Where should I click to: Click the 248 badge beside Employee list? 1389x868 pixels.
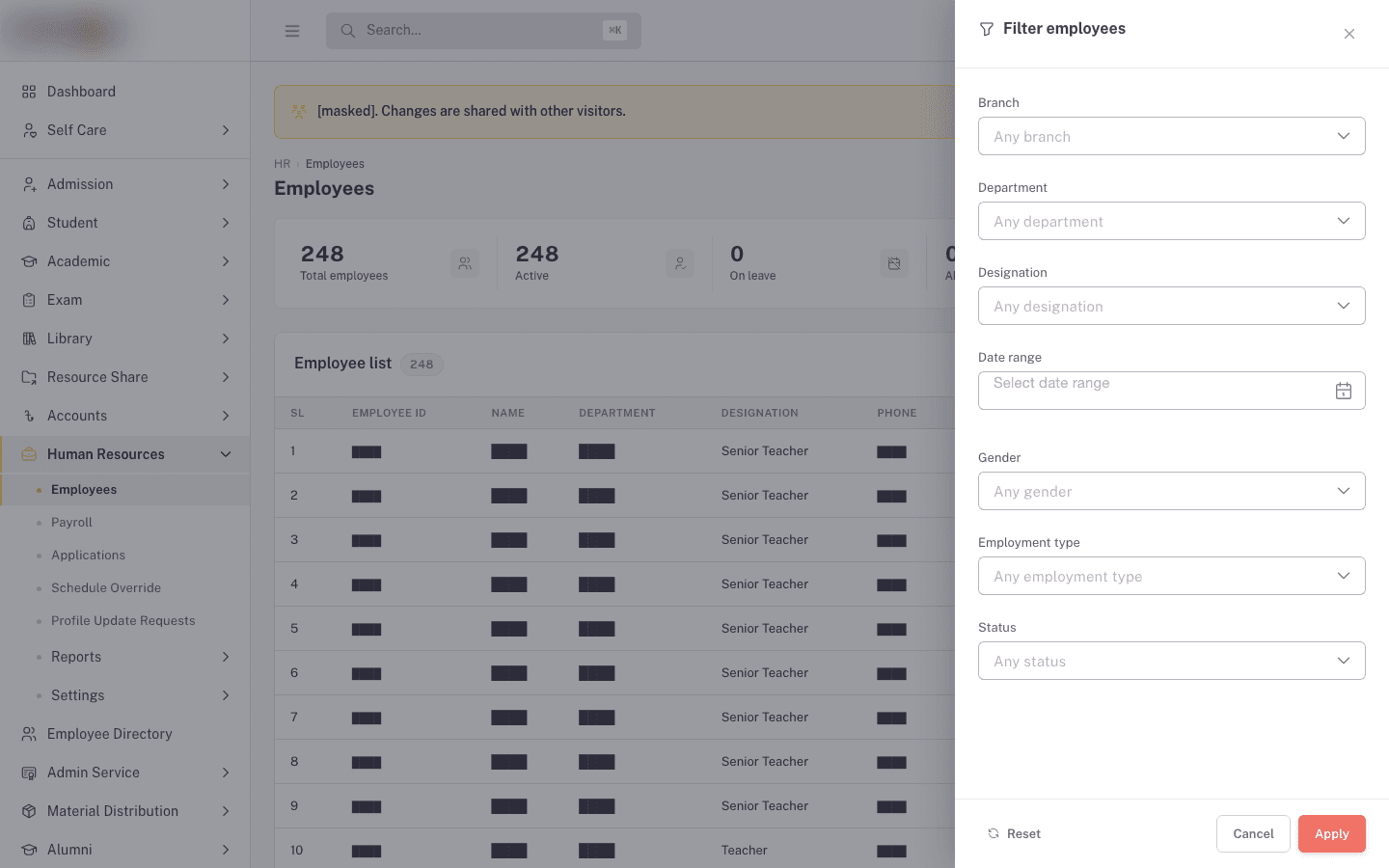[422, 365]
